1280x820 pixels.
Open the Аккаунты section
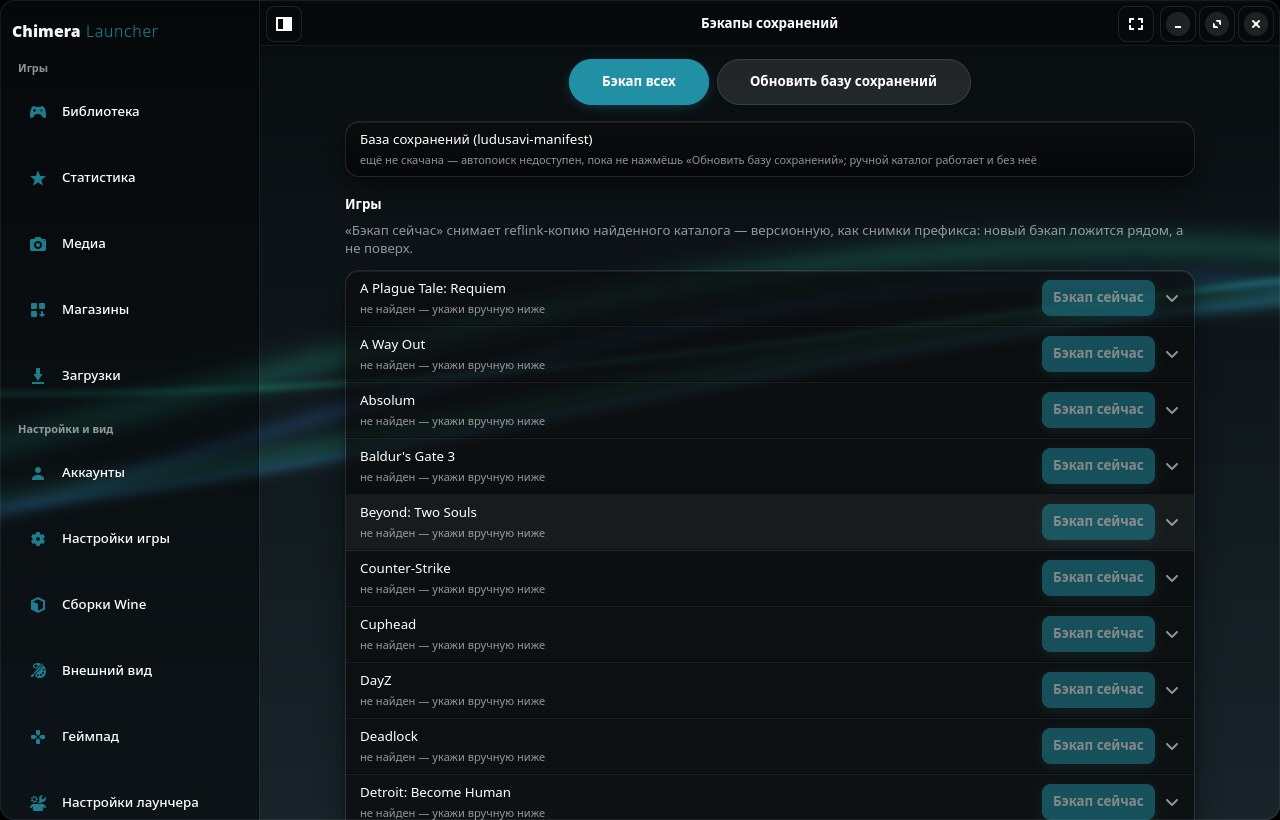pyautogui.click(x=130, y=473)
